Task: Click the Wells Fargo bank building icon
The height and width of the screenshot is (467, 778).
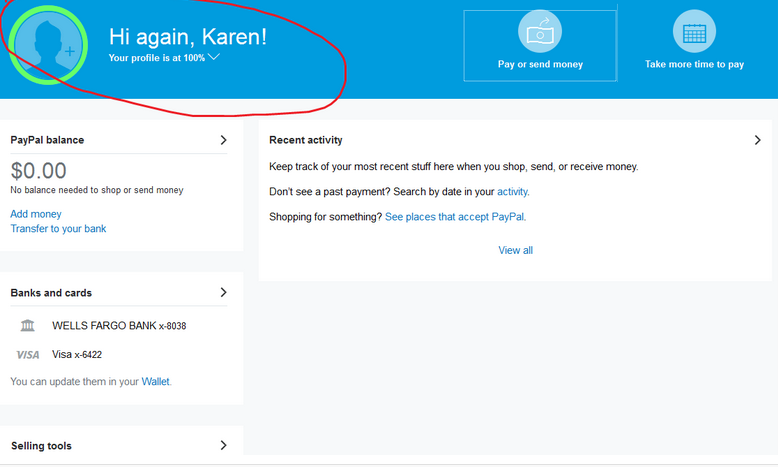Action: [28, 326]
